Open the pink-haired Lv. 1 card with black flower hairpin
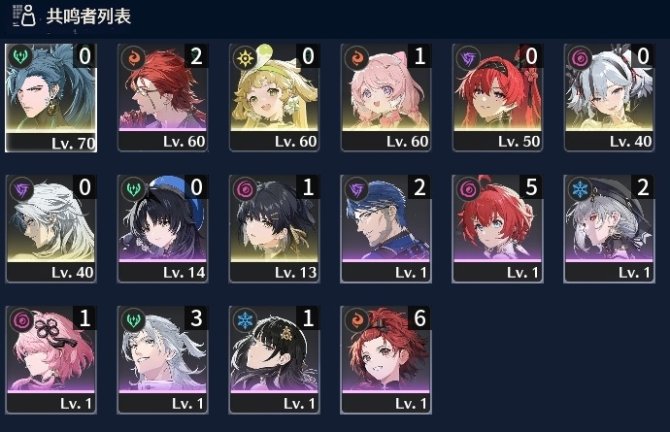The width and height of the screenshot is (670, 432). pos(51,360)
